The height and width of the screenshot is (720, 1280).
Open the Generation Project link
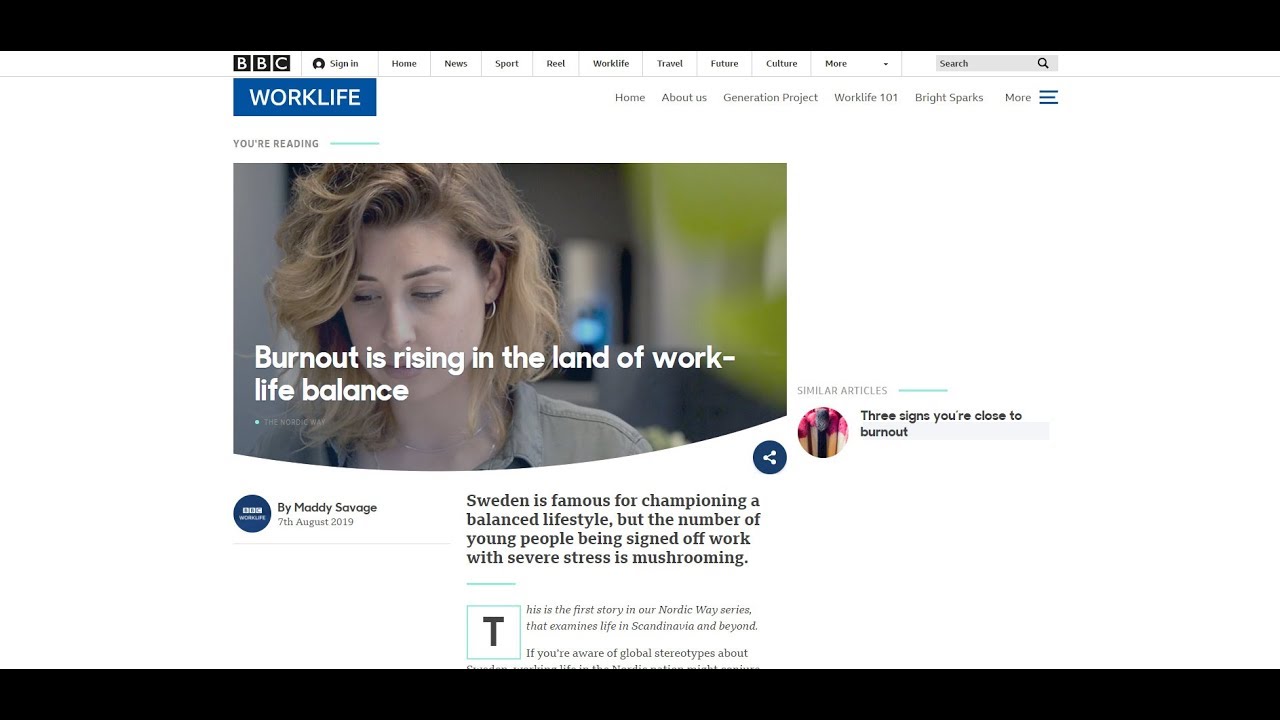(770, 97)
